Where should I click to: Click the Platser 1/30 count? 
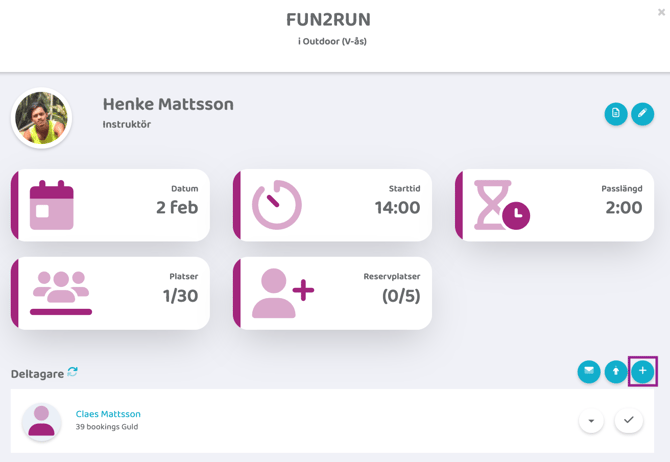click(x=180, y=296)
